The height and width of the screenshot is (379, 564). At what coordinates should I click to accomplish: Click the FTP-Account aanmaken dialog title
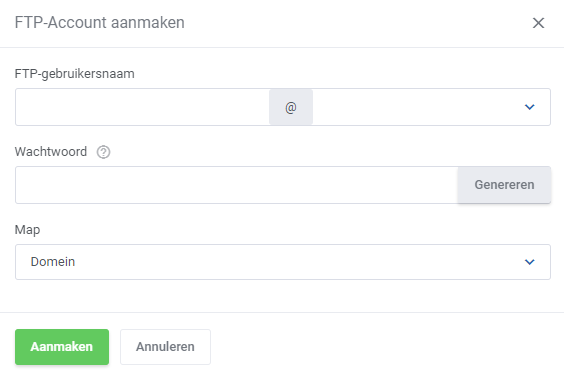pos(100,23)
